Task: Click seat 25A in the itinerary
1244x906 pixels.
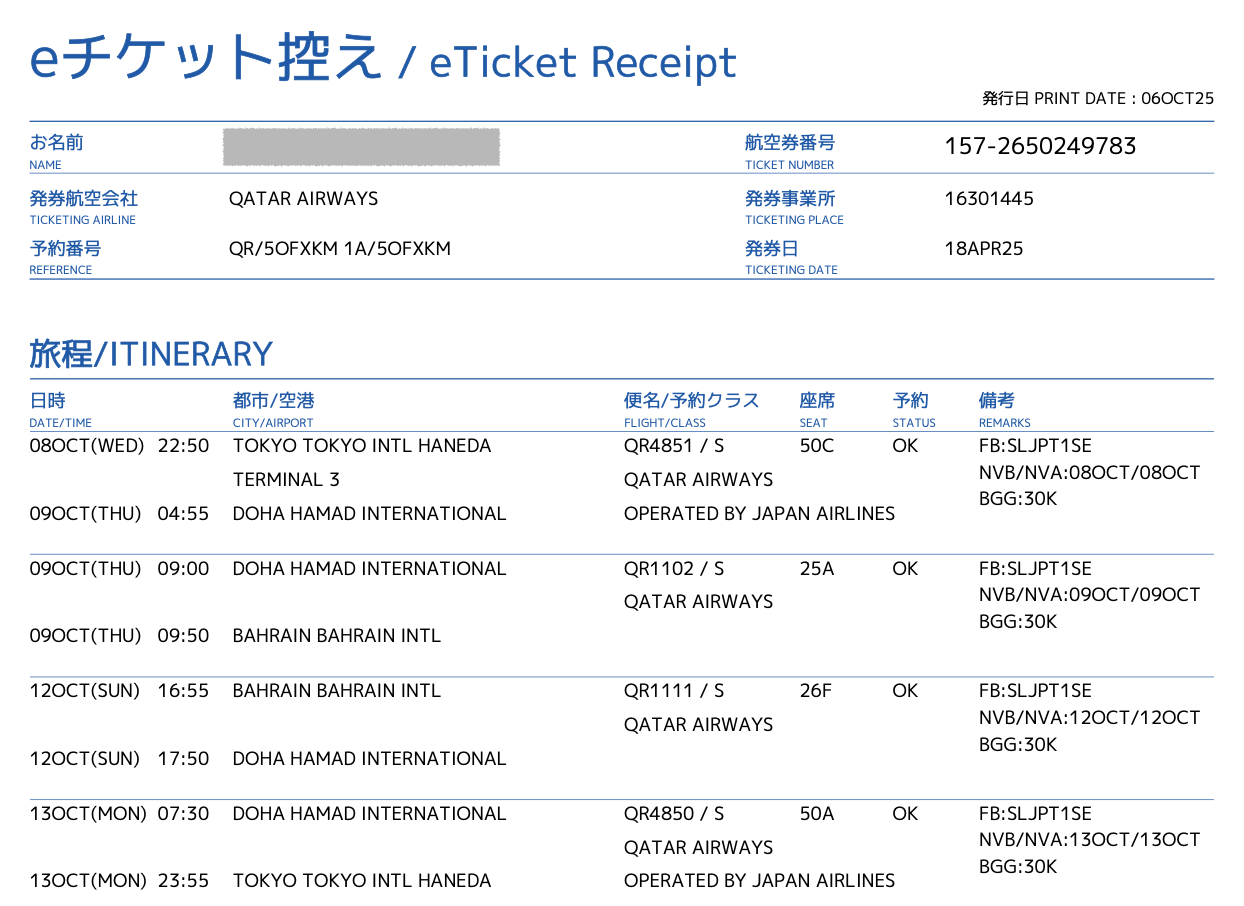Action: click(x=816, y=568)
